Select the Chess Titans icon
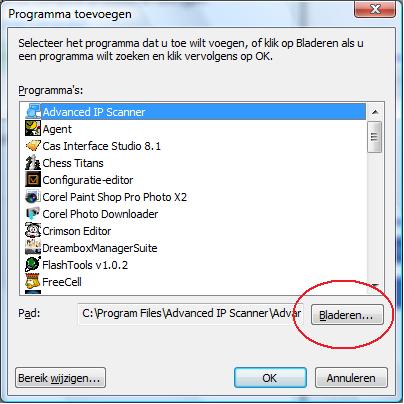The width and height of the screenshot is (404, 404). tap(33, 163)
